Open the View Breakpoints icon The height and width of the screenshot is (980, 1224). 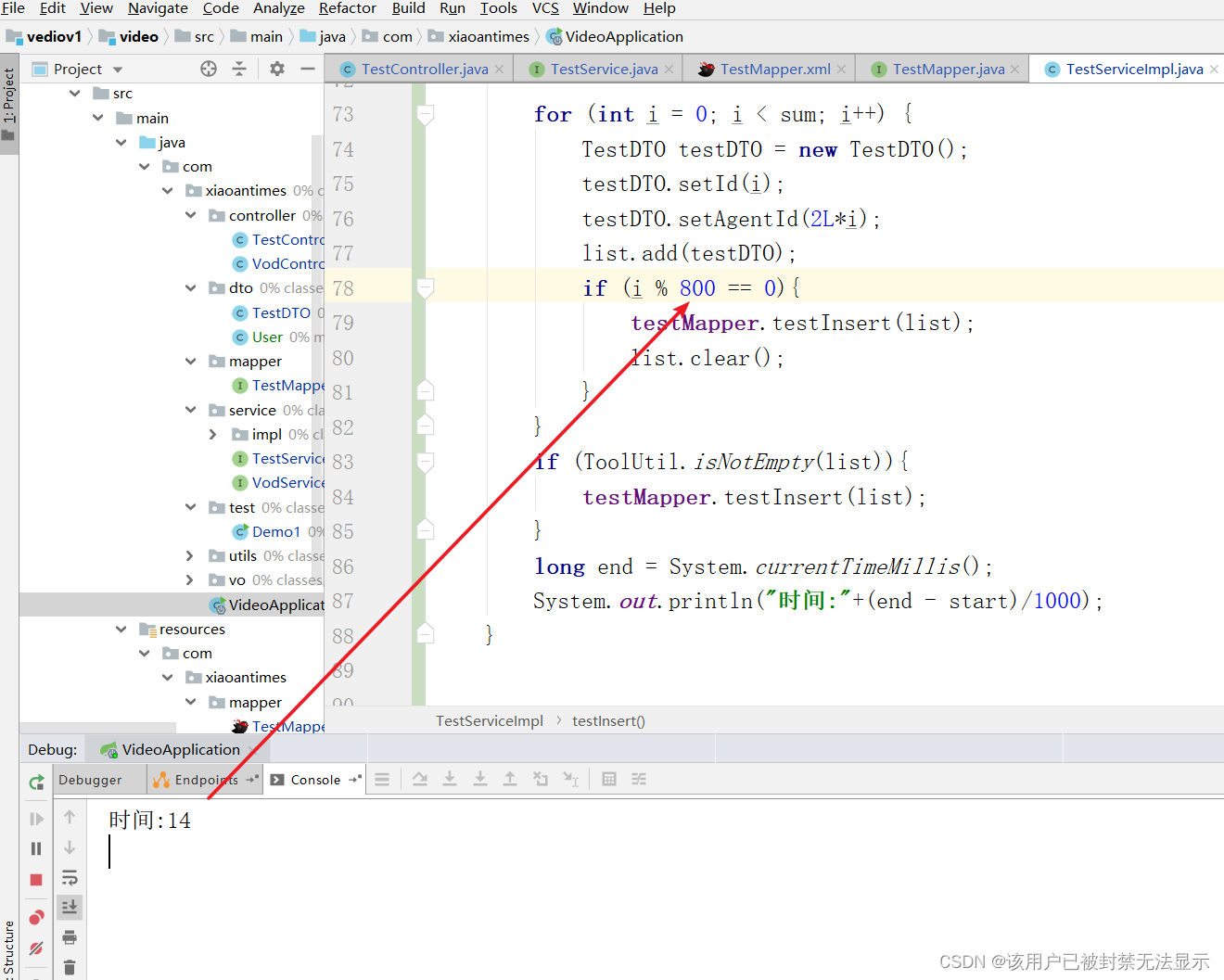[x=36, y=918]
